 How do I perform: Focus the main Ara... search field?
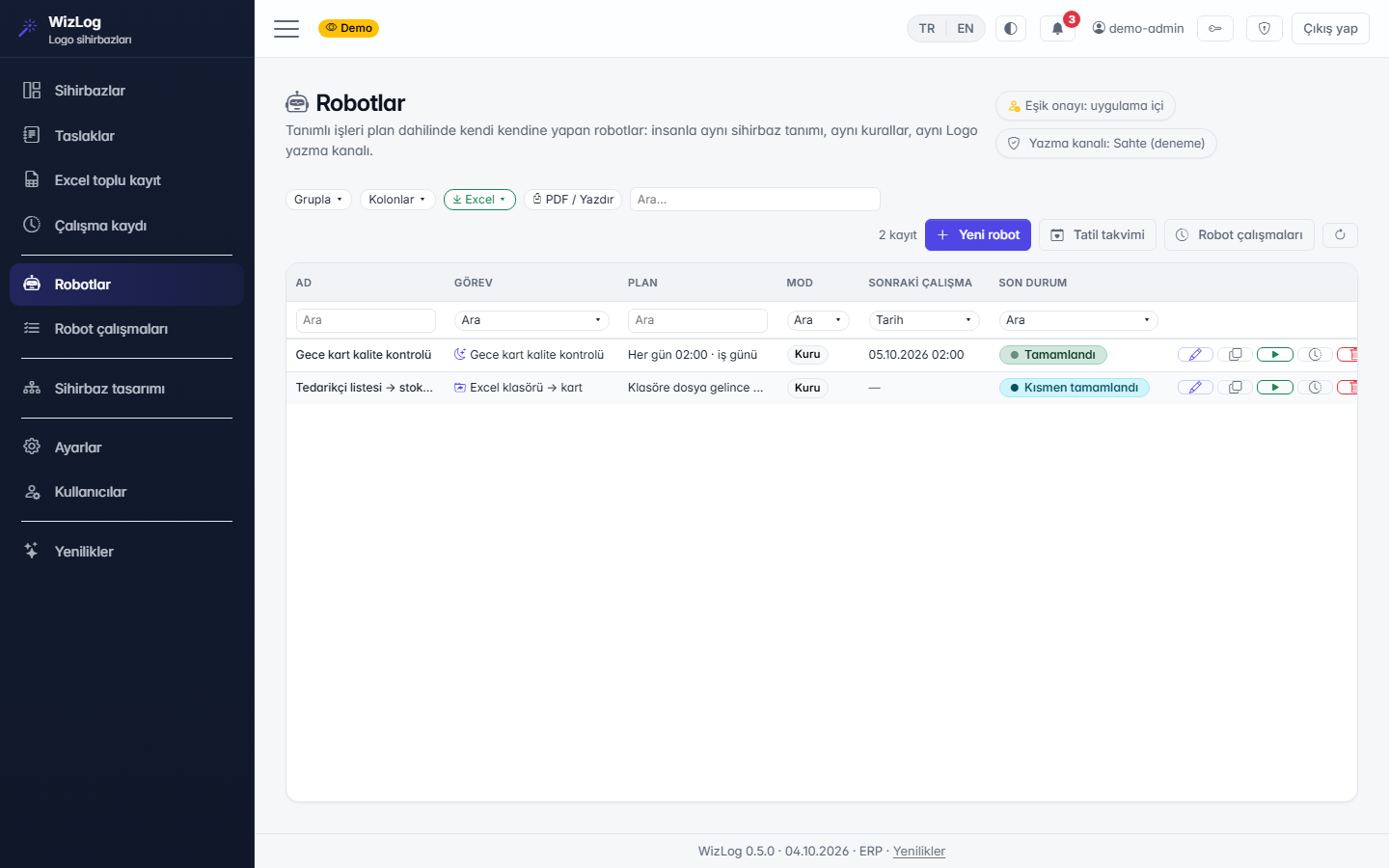point(755,200)
